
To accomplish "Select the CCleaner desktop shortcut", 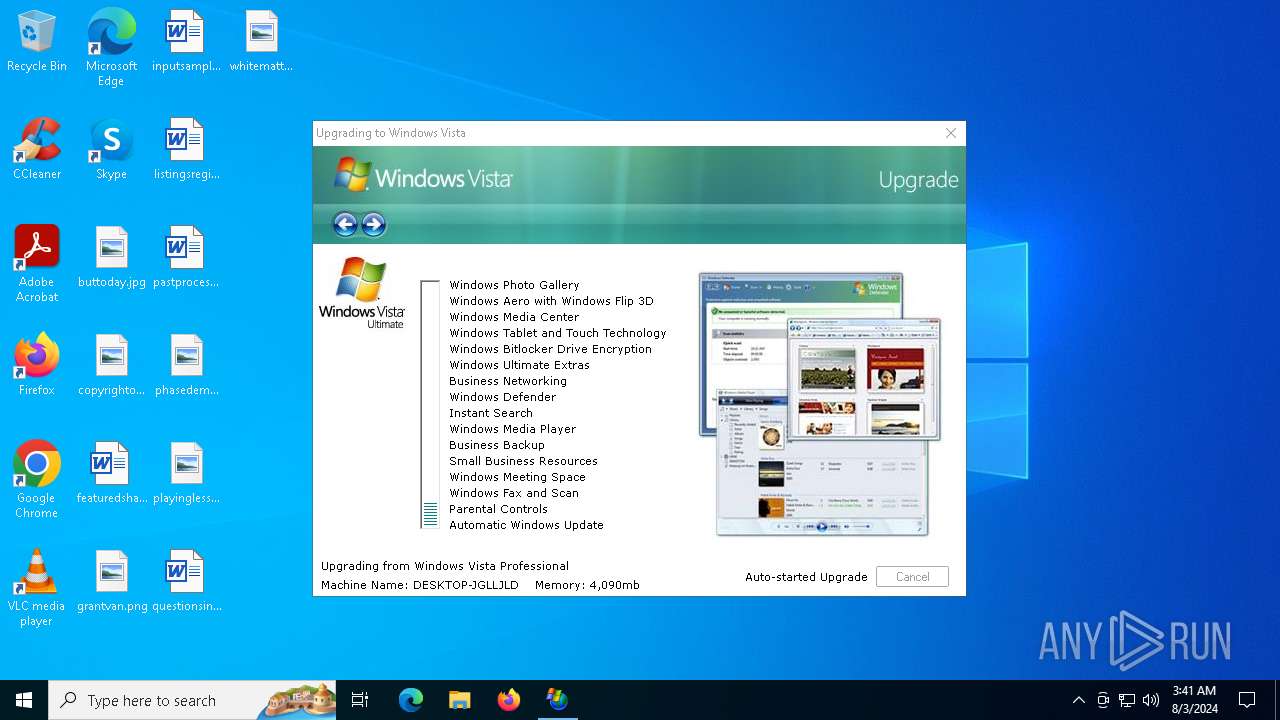I will 37,150.
